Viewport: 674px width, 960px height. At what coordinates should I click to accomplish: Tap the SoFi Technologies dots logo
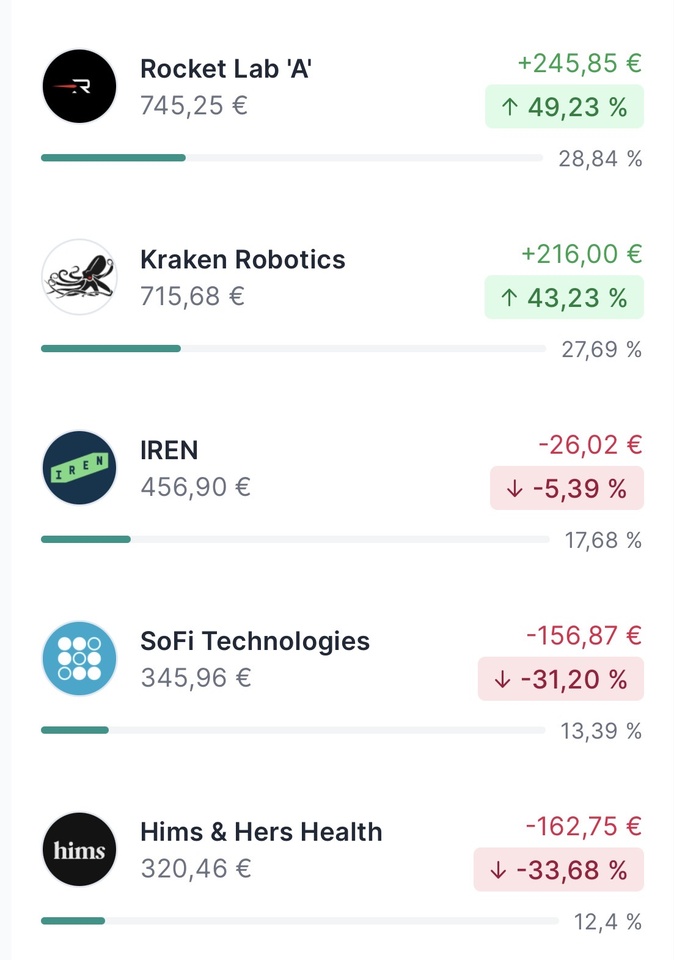pos(79,659)
